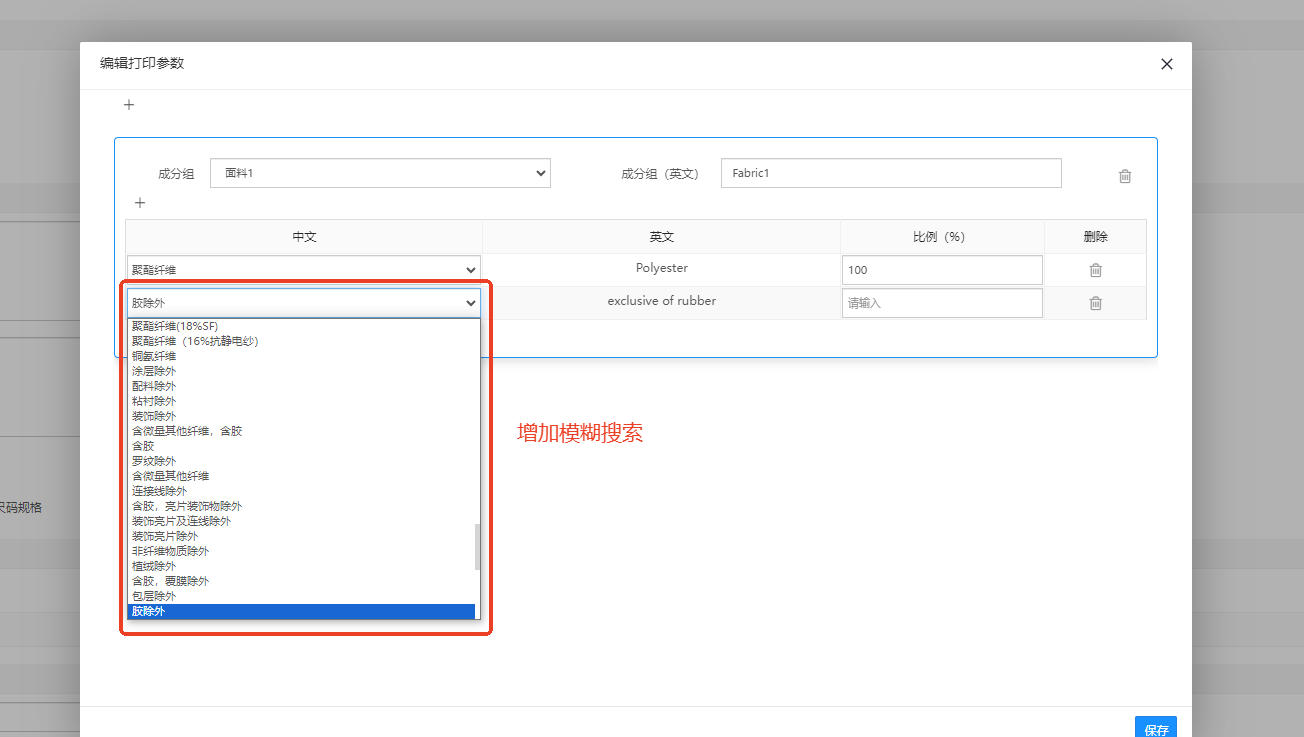The height and width of the screenshot is (737, 1304).
Task: Pick the 包层除外 list option
Action: (x=154, y=596)
